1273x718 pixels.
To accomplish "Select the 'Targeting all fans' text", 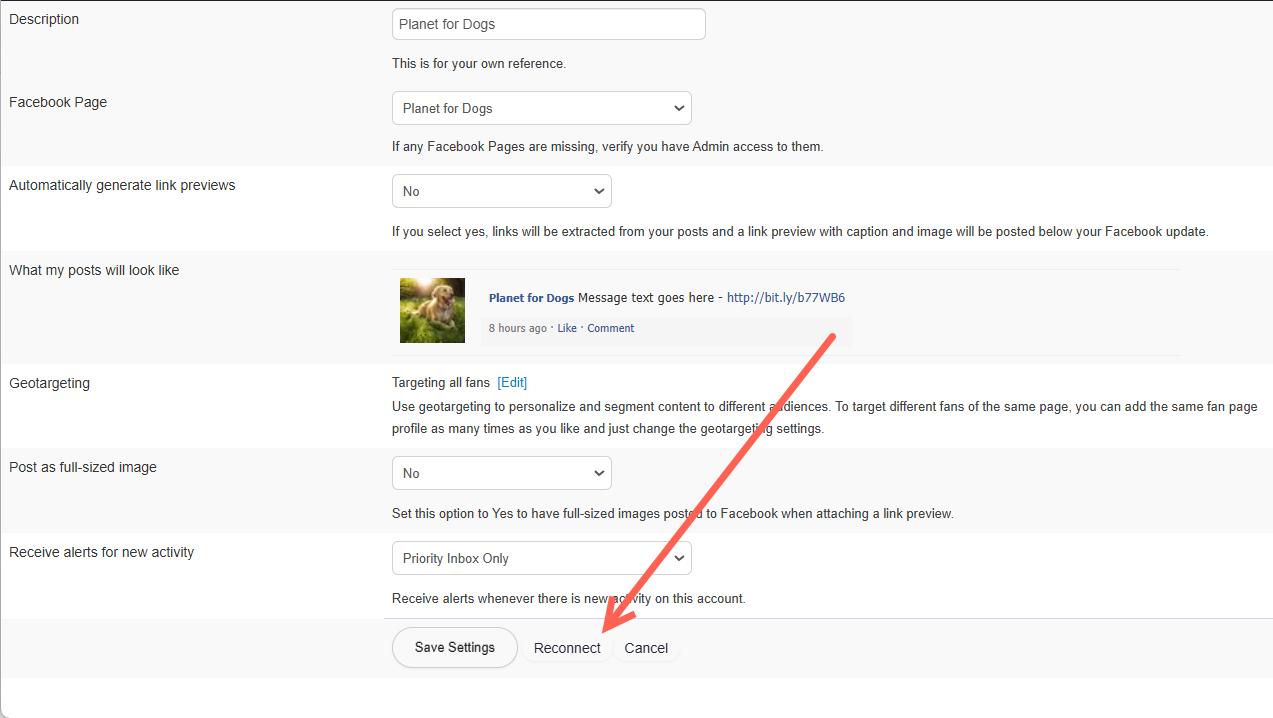I will coord(441,383).
